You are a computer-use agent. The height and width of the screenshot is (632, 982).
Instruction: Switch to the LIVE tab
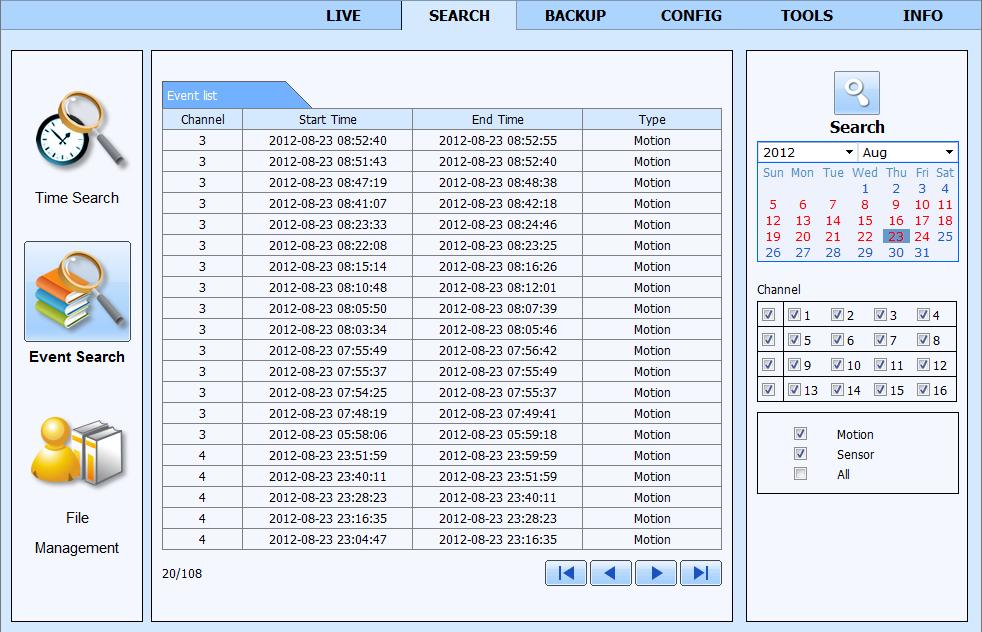pyautogui.click(x=343, y=16)
